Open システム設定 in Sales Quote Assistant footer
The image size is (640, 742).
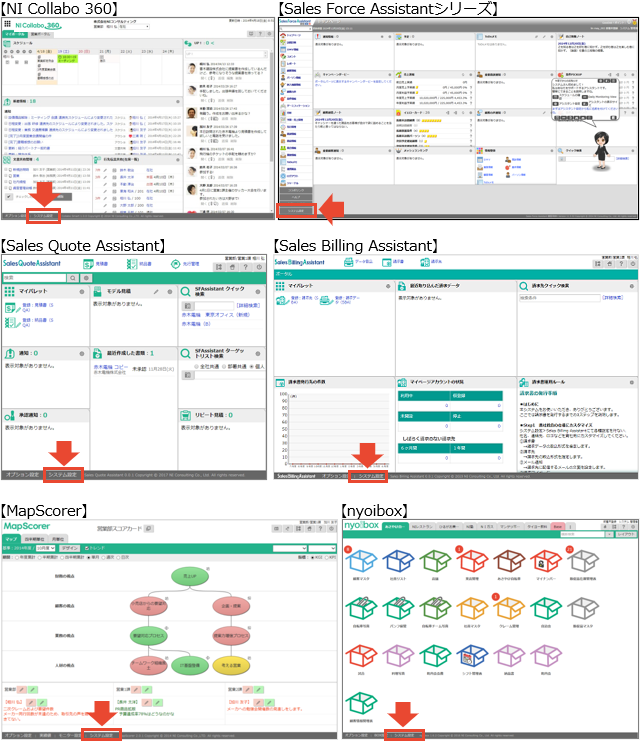pos(63,475)
